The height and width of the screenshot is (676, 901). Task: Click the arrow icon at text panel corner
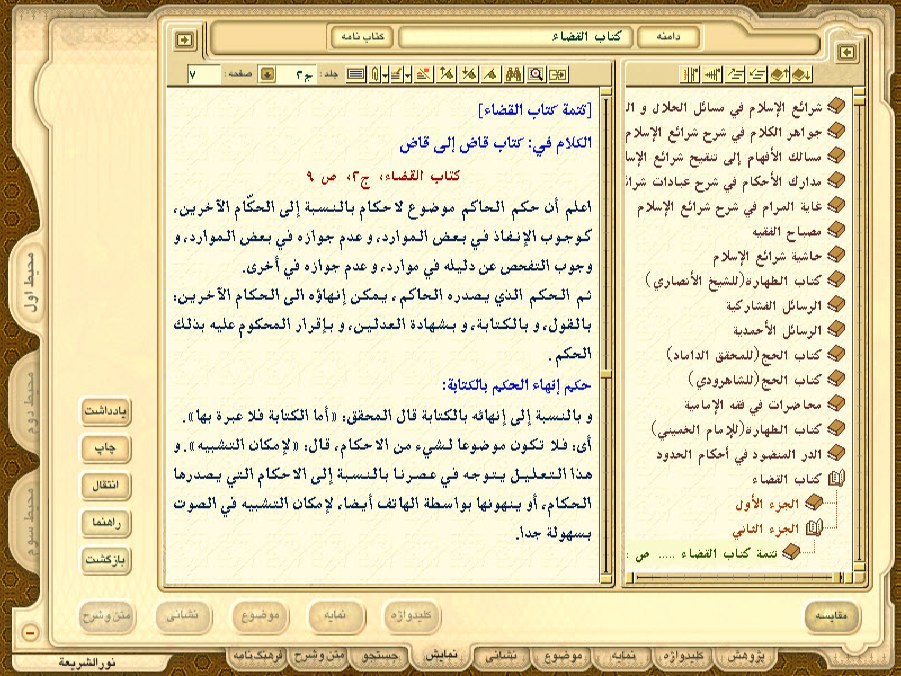coord(184,40)
